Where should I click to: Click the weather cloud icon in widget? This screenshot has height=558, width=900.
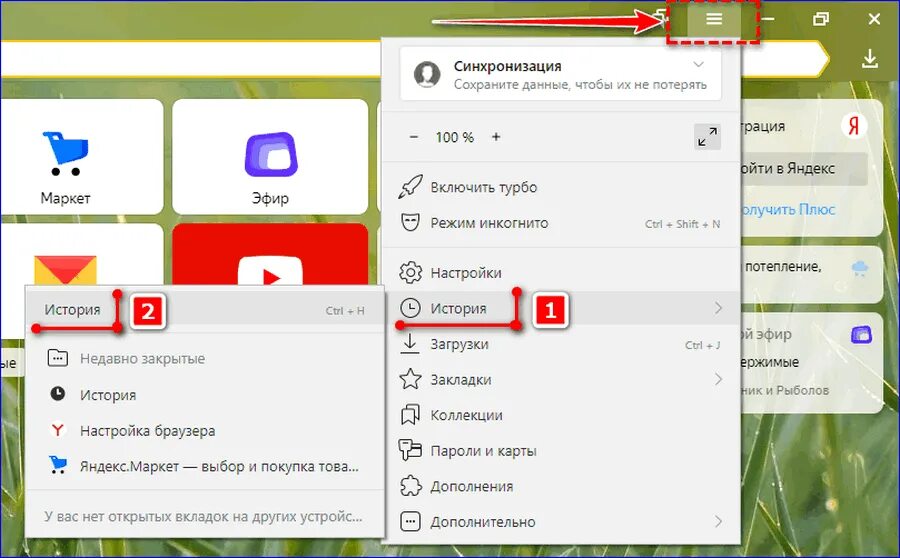tap(860, 268)
